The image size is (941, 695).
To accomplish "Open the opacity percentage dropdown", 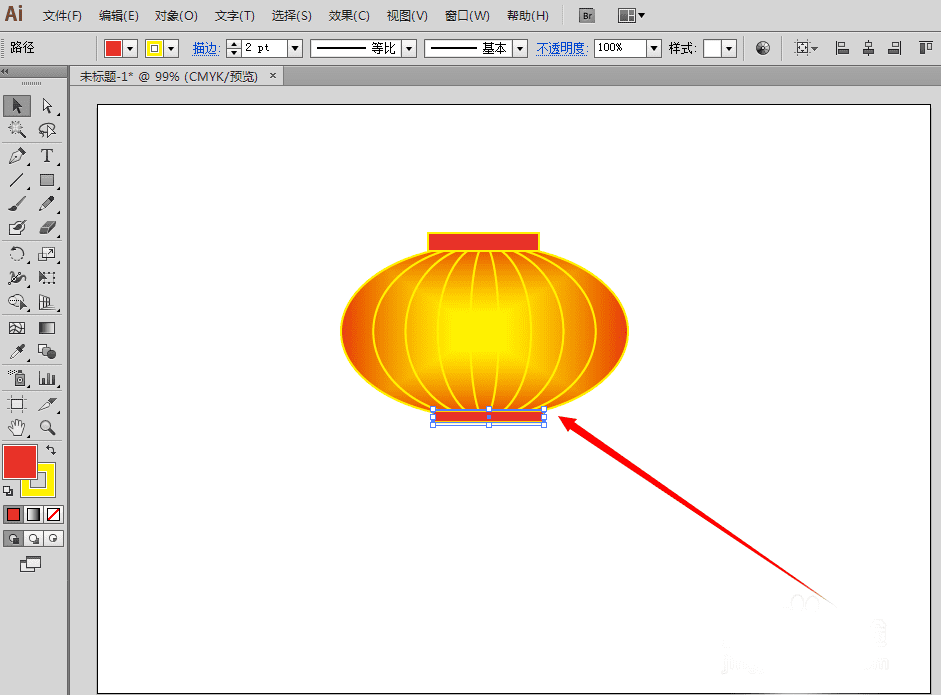I will tap(654, 48).
